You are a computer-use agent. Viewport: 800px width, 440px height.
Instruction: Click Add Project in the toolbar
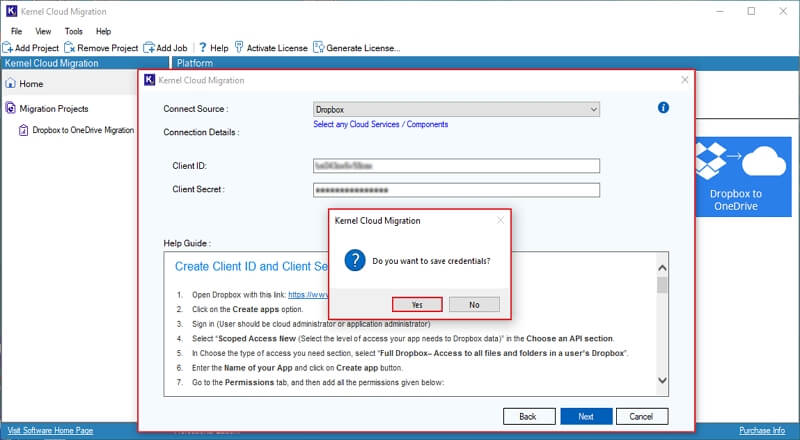tap(31, 48)
